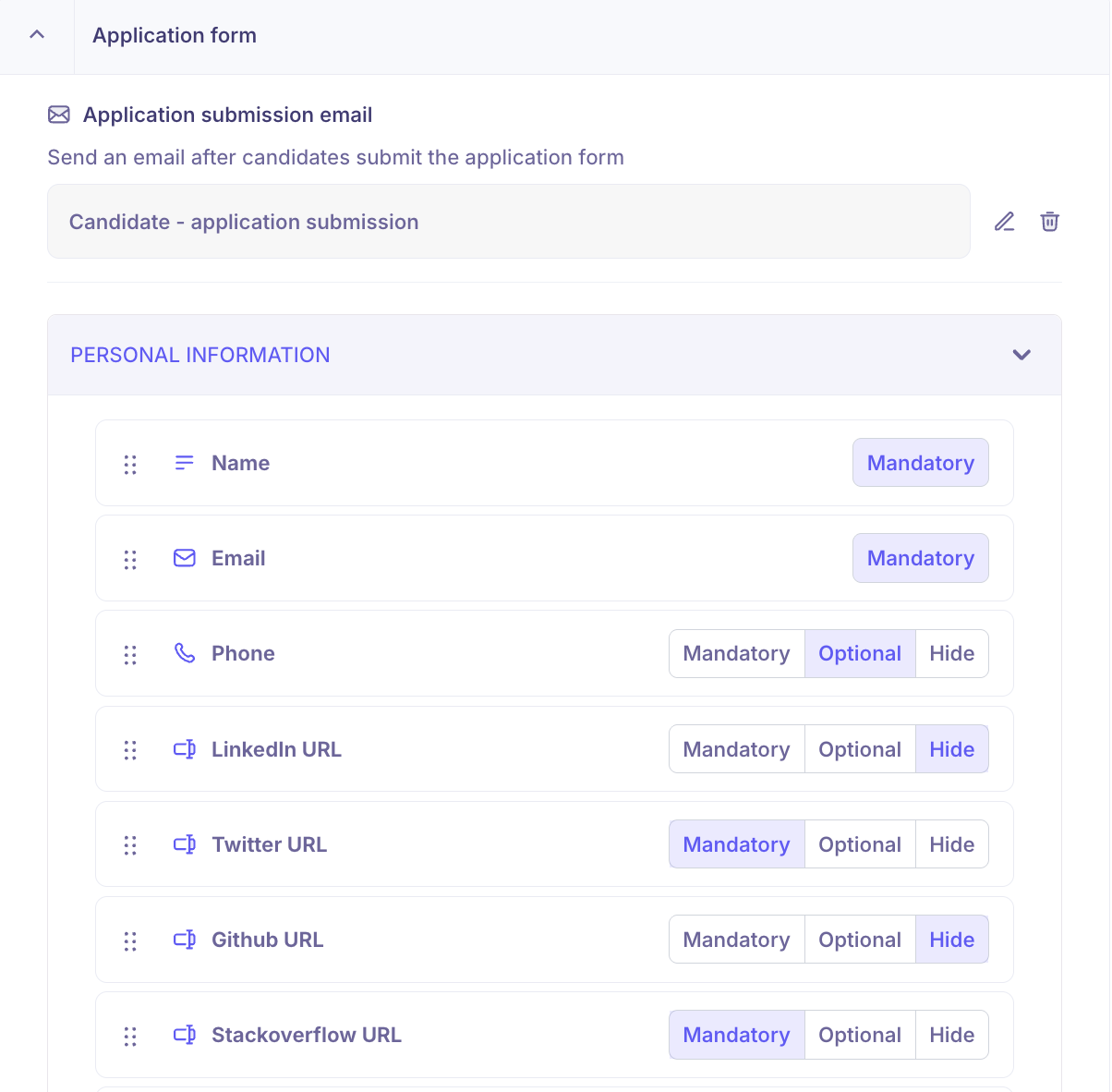Viewport: 1112px width, 1092px height.
Task: Select the Personal Information header
Action: click(x=199, y=355)
